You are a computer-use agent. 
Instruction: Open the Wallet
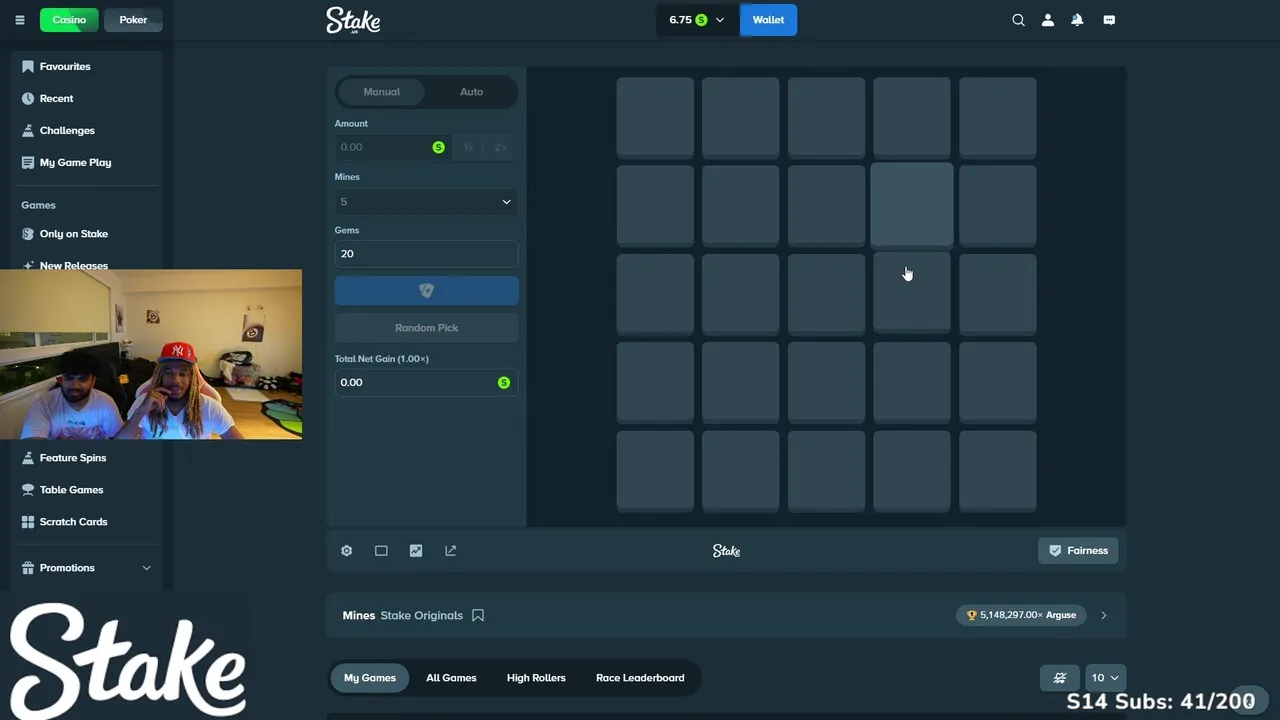[768, 20]
